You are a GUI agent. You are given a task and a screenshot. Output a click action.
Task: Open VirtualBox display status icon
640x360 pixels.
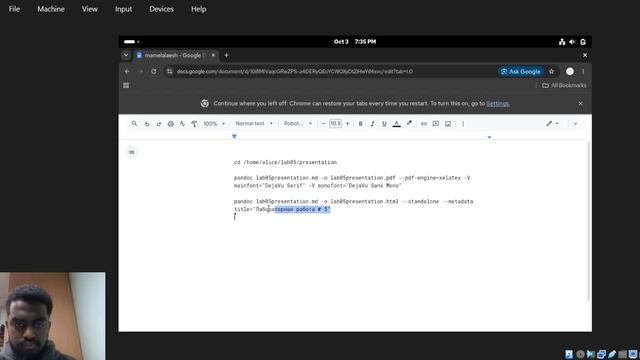(x=633, y=354)
